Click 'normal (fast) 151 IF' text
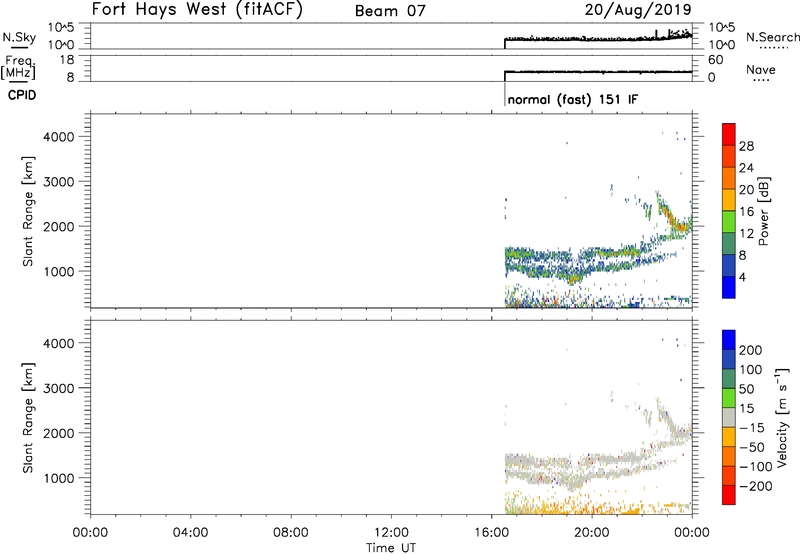 tap(572, 99)
